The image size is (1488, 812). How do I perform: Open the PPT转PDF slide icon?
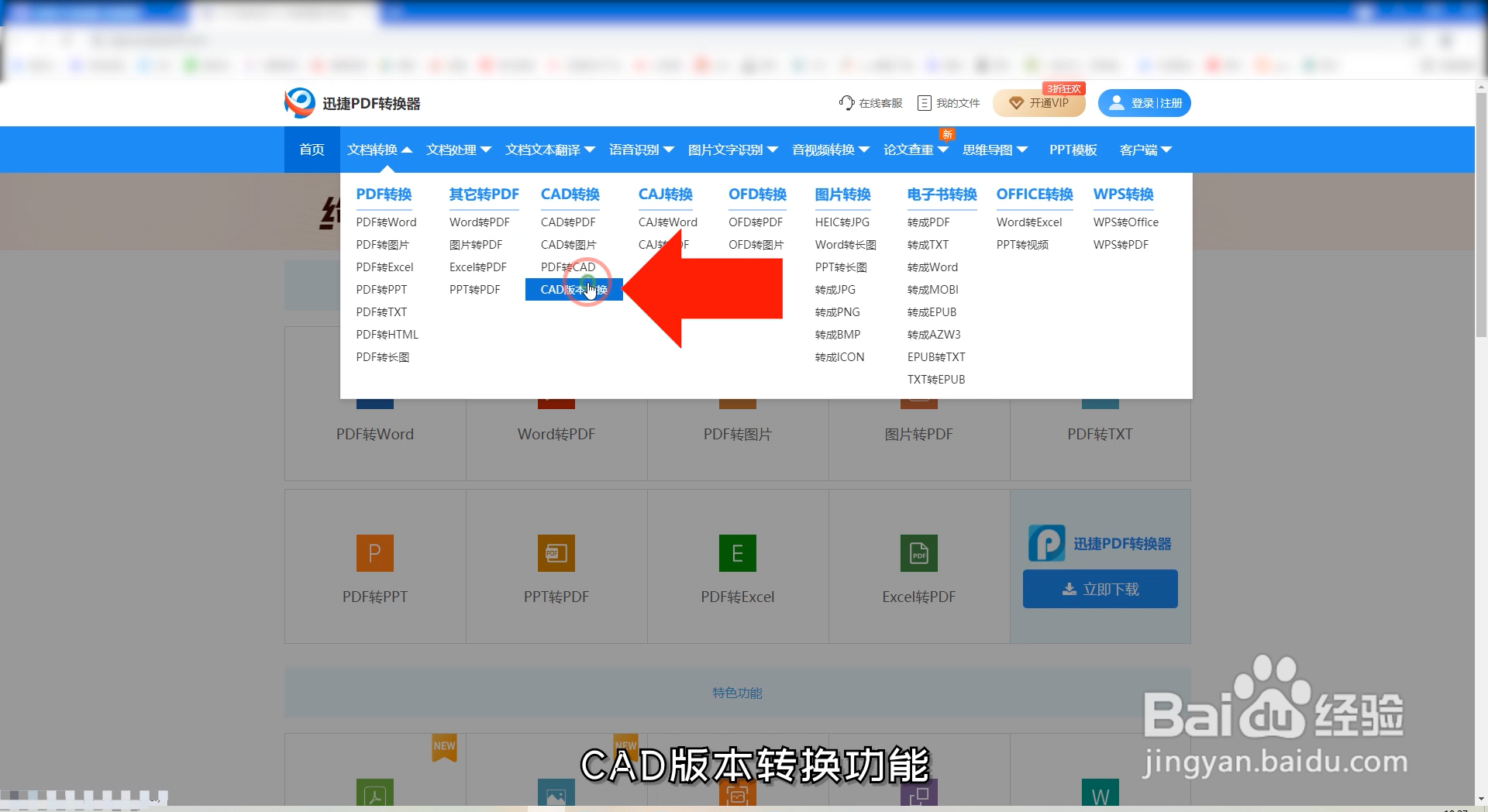coord(556,553)
